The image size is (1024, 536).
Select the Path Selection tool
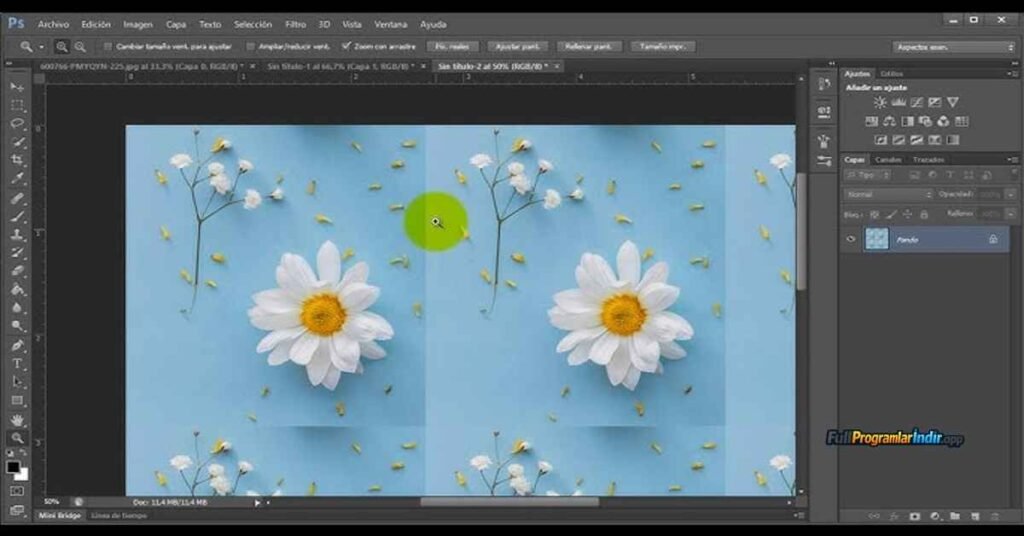point(17,382)
